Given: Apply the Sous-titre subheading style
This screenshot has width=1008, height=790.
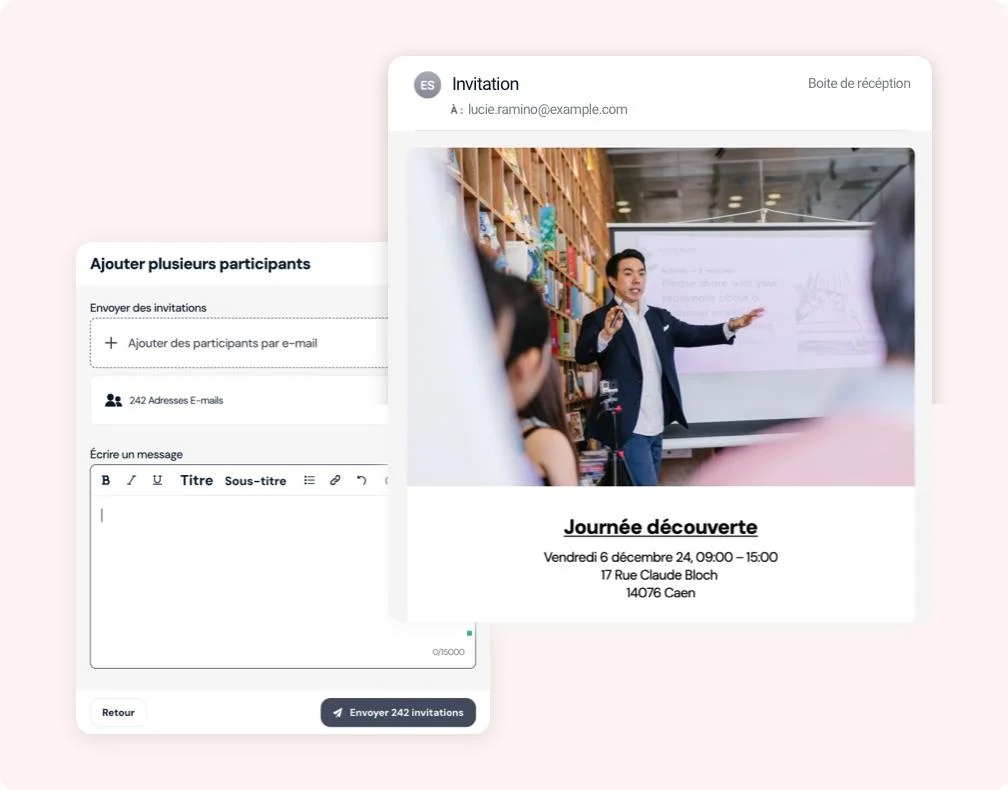Looking at the screenshot, I should click(255, 481).
